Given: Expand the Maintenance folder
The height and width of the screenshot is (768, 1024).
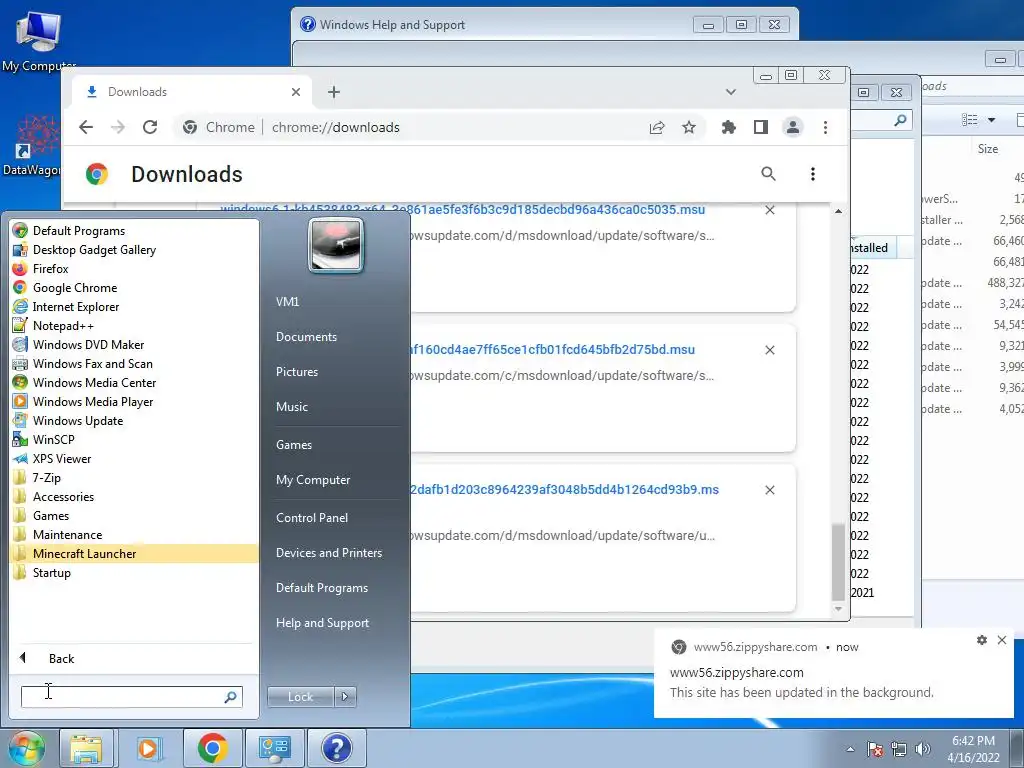Looking at the screenshot, I should pos(134,534).
